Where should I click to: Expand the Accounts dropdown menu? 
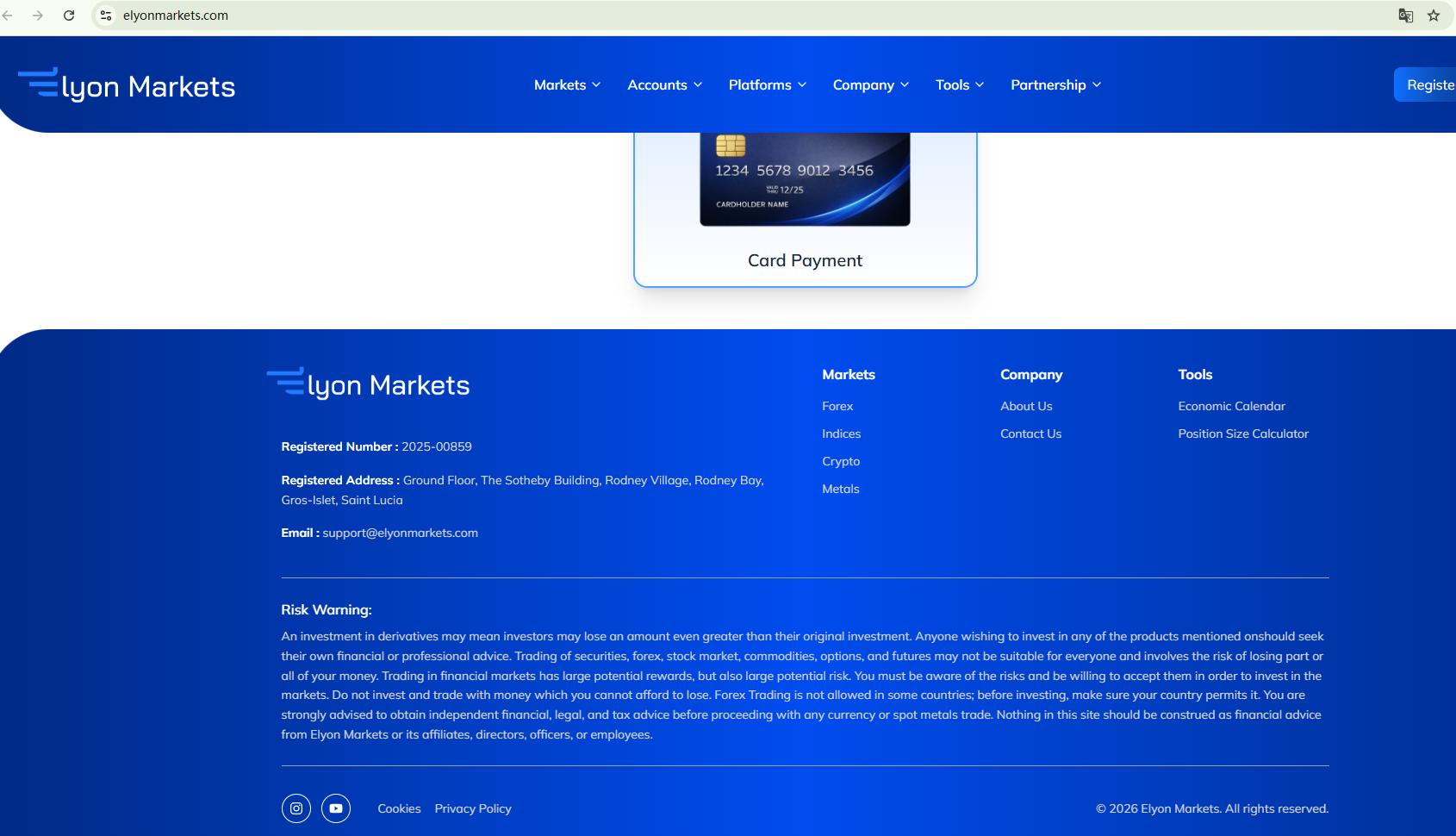664,84
